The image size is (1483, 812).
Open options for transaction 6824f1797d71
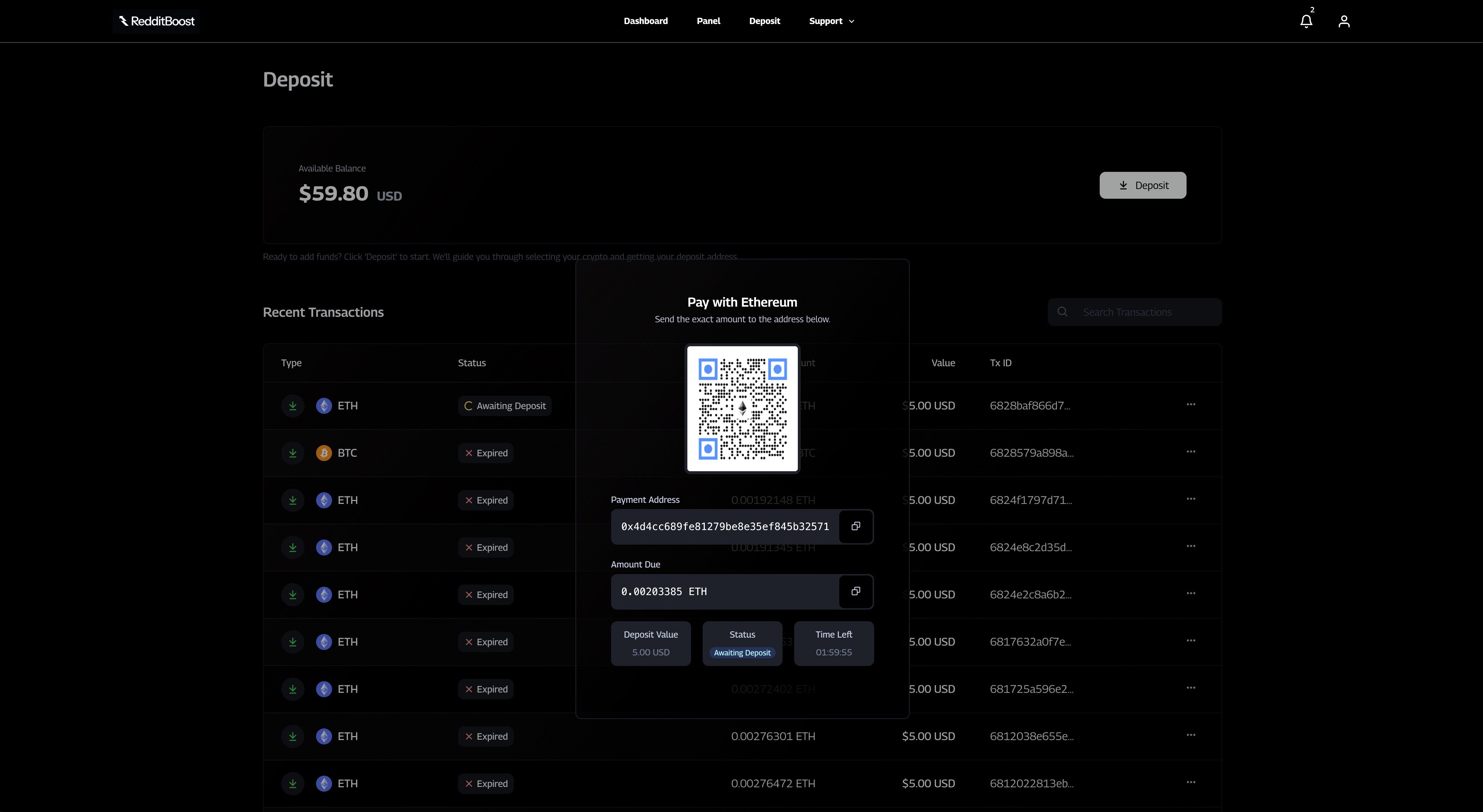click(x=1191, y=499)
